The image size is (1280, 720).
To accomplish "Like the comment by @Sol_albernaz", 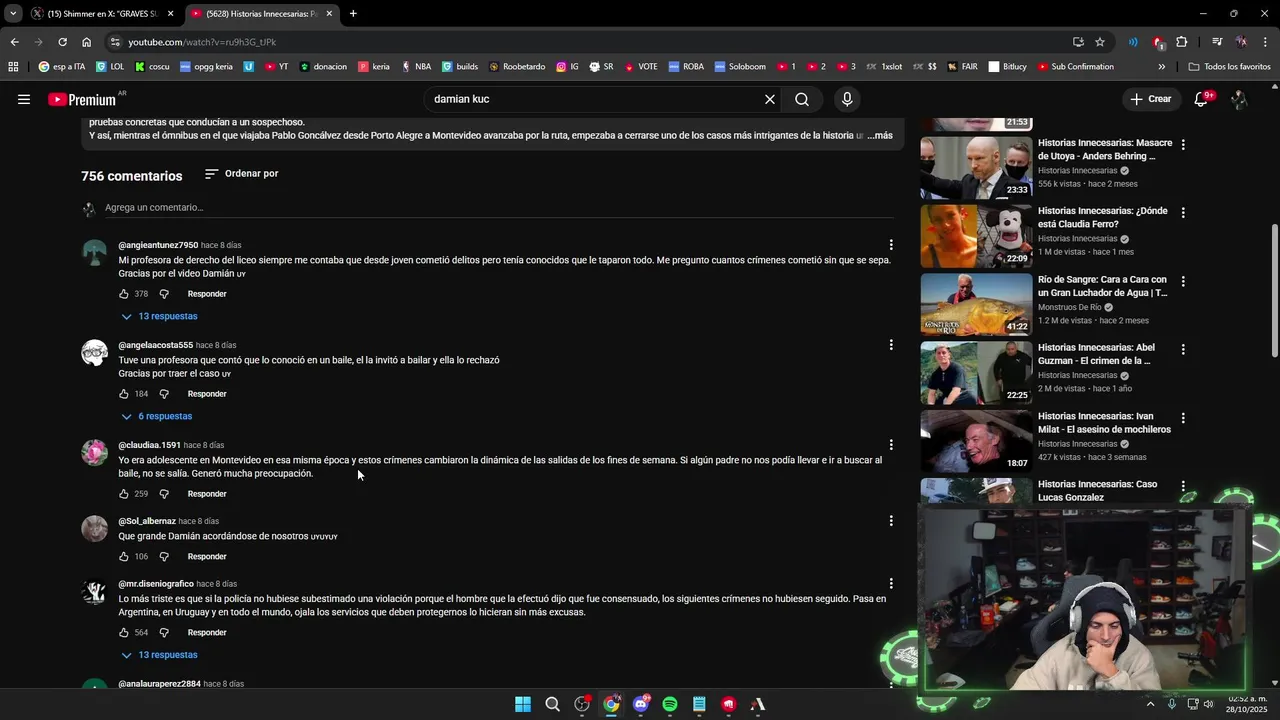I will (x=124, y=556).
